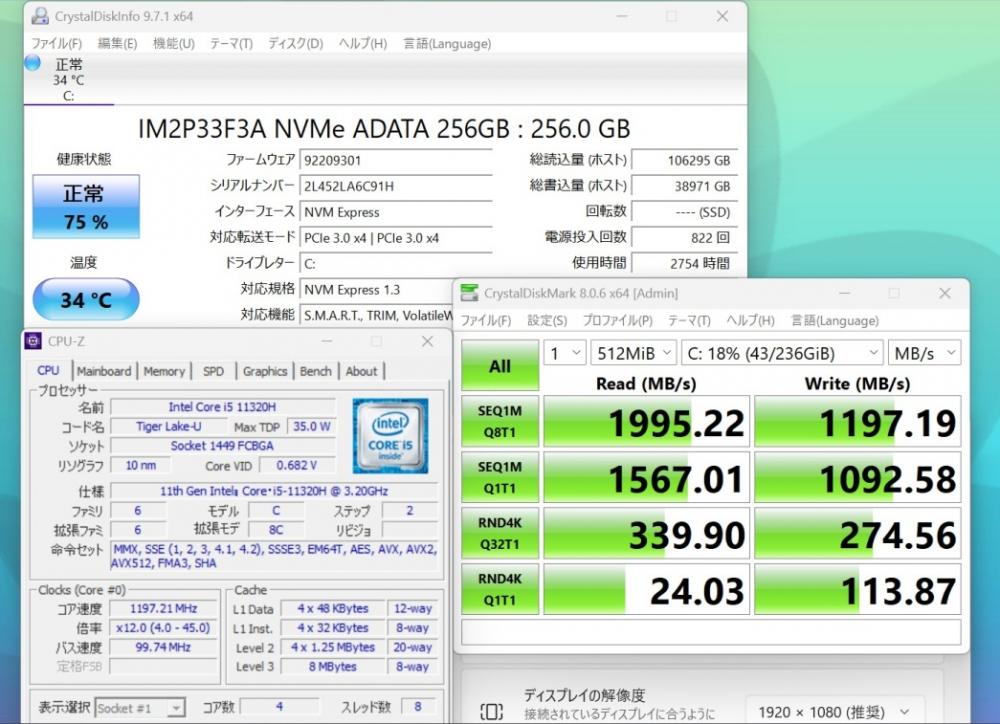
Task: Click total host writes 38971 GB value
Action: (684, 186)
